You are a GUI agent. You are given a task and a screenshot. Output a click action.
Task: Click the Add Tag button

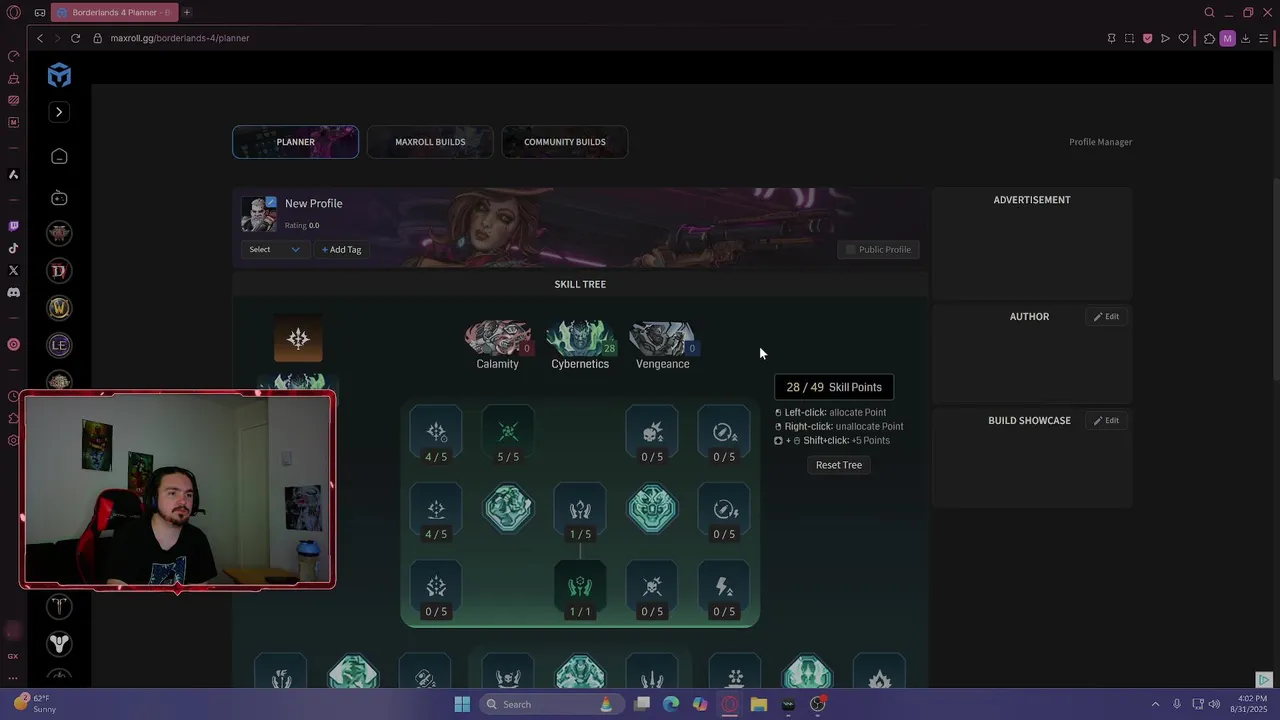[x=342, y=249]
